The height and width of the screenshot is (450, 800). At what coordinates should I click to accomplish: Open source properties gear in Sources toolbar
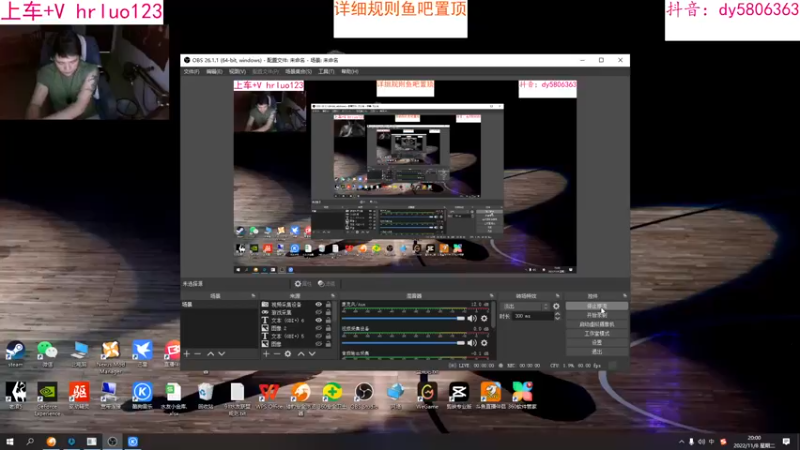coord(288,354)
